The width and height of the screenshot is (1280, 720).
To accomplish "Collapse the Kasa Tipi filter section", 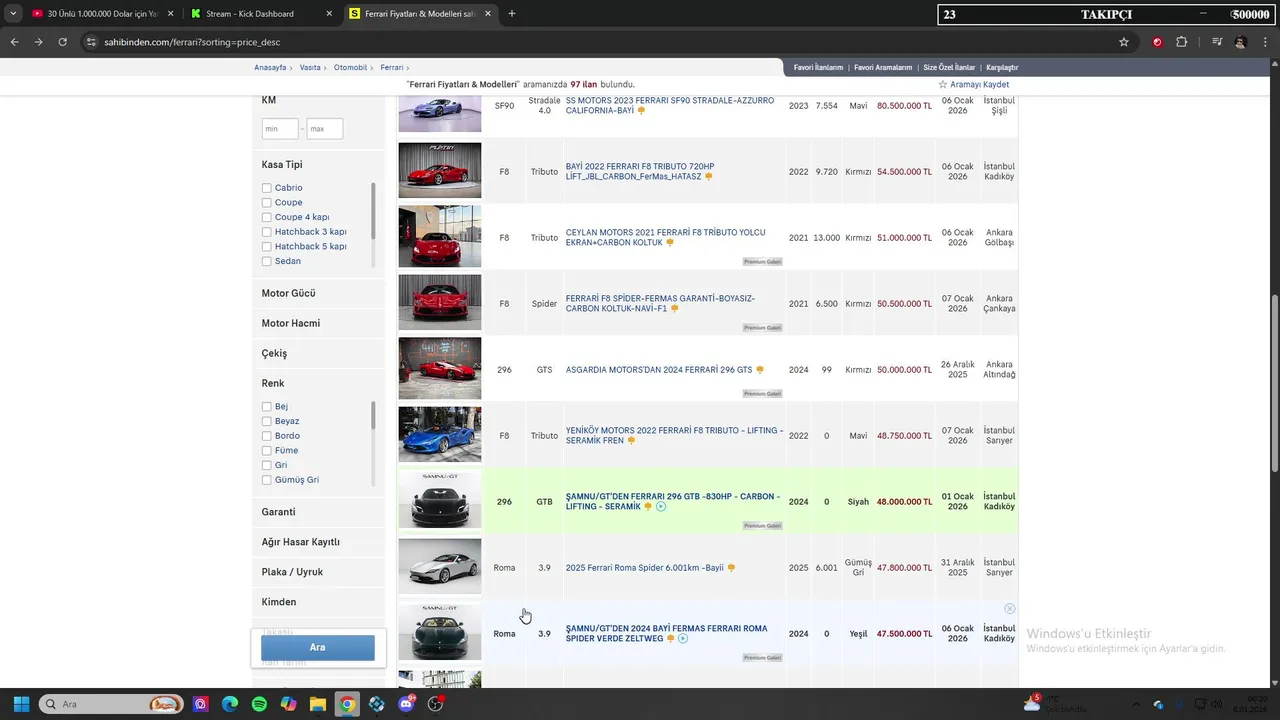I will tap(282, 164).
